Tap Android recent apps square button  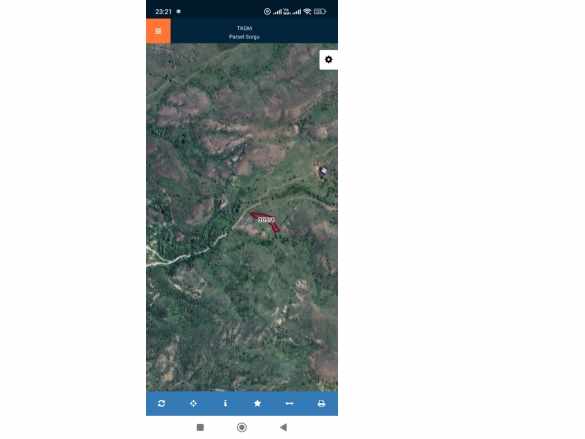pyautogui.click(x=200, y=427)
